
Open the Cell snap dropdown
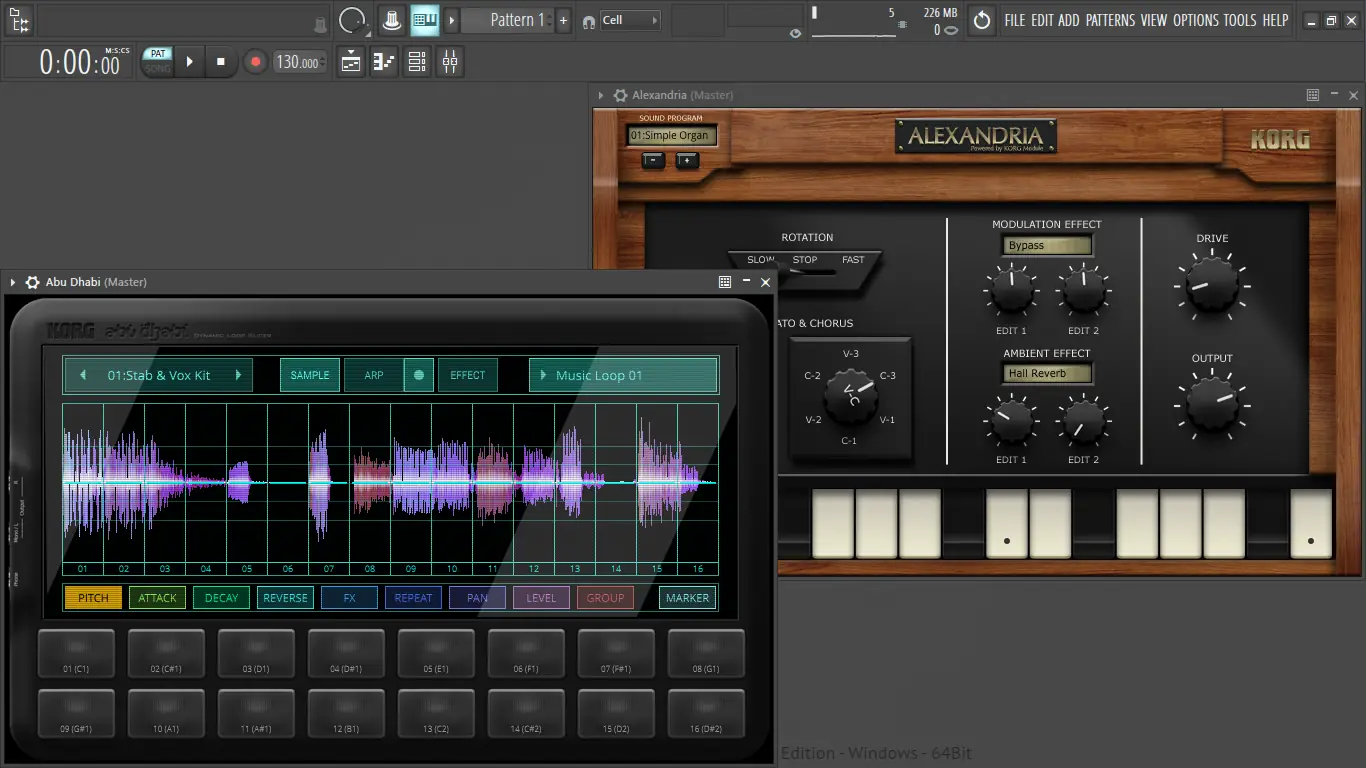(x=629, y=20)
